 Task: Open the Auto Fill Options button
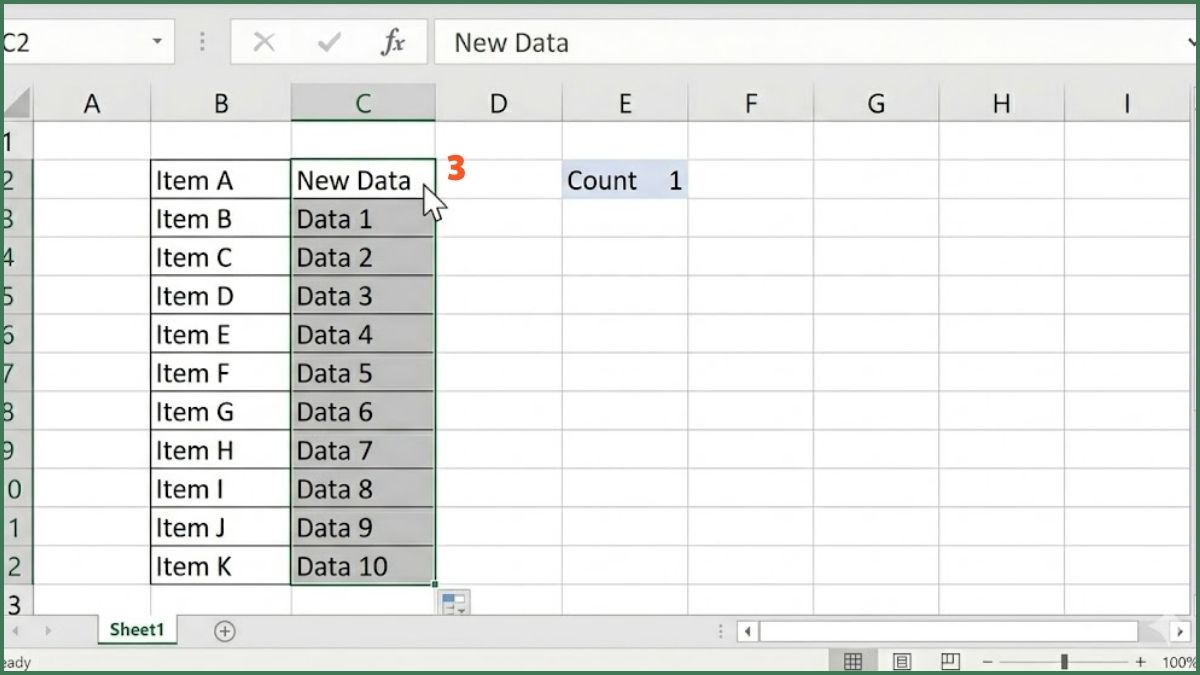pos(453,603)
